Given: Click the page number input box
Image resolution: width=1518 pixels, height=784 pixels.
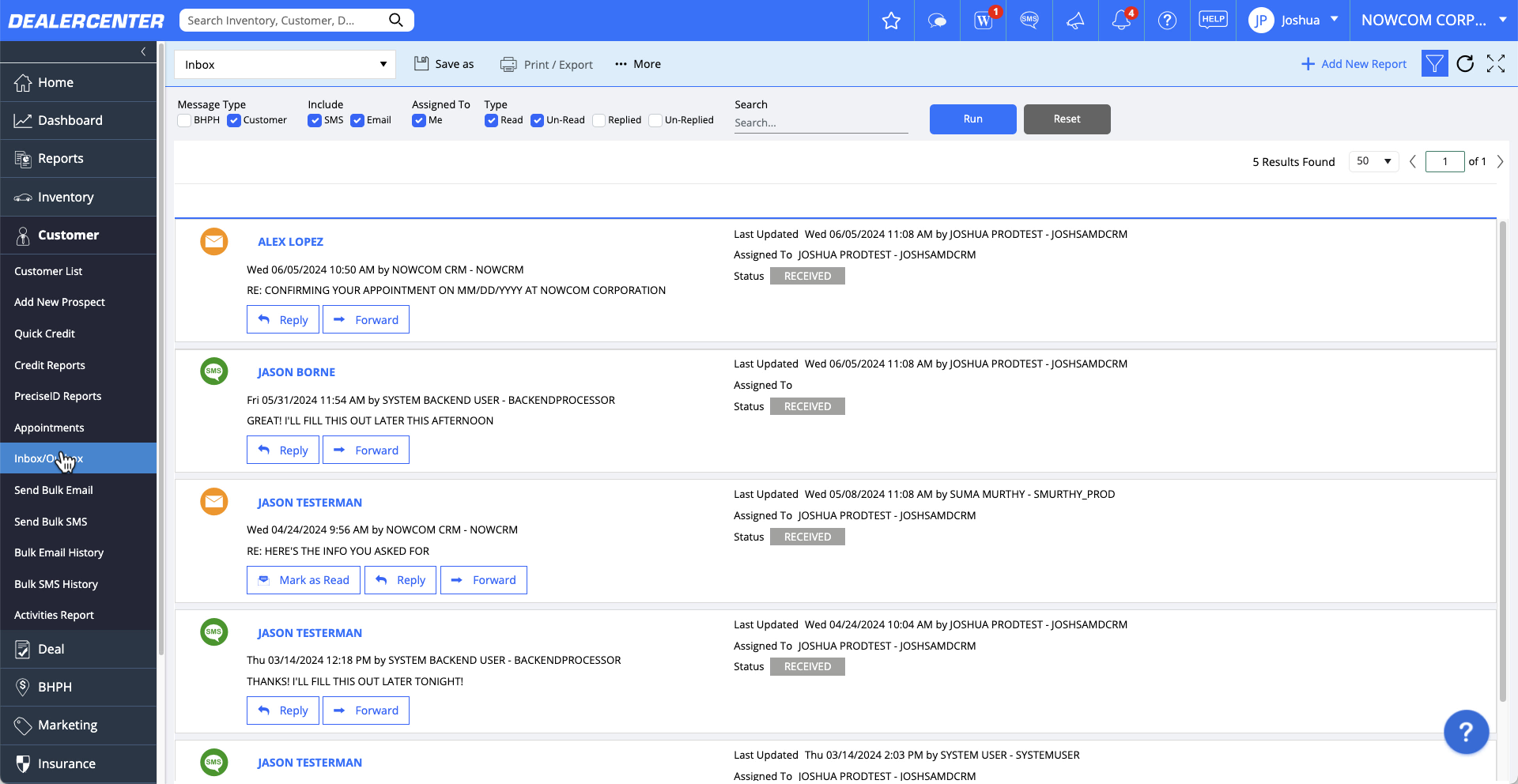Looking at the screenshot, I should point(1444,161).
